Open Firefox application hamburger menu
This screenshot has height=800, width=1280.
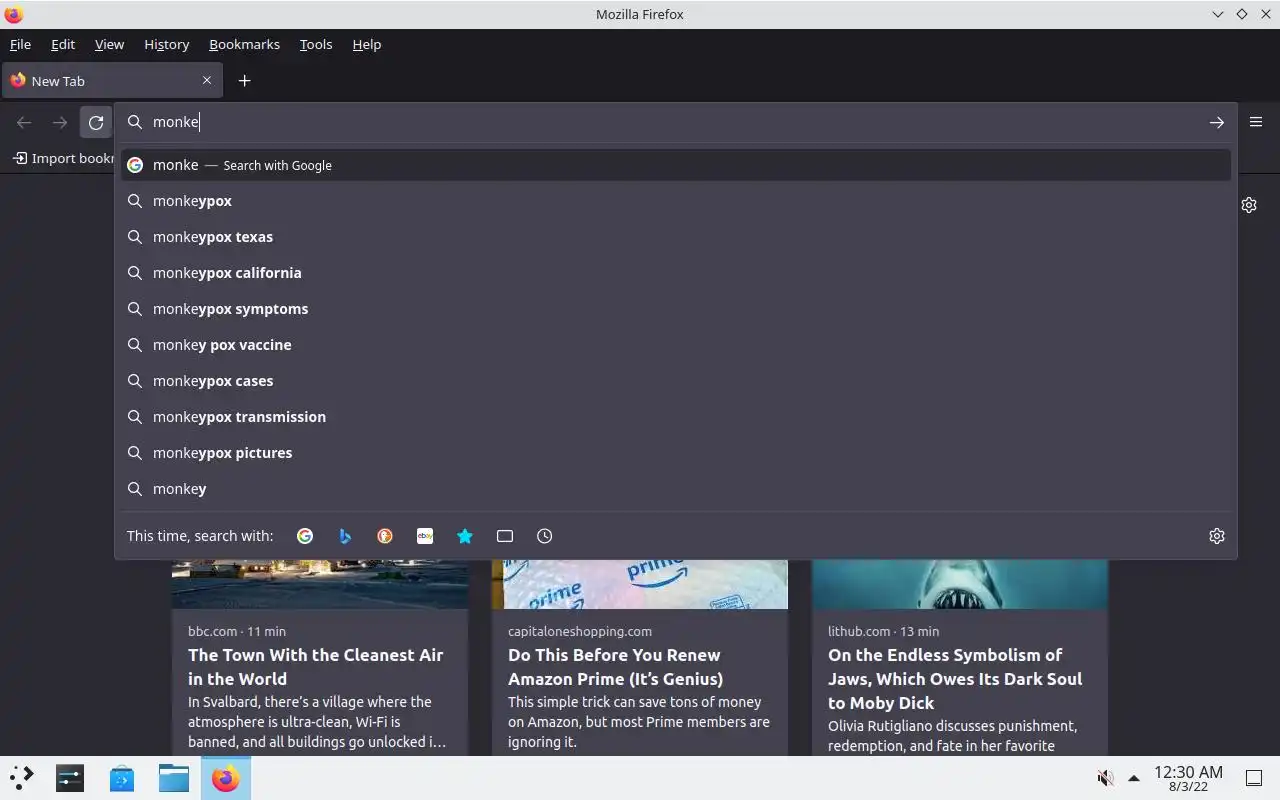pos(1256,122)
